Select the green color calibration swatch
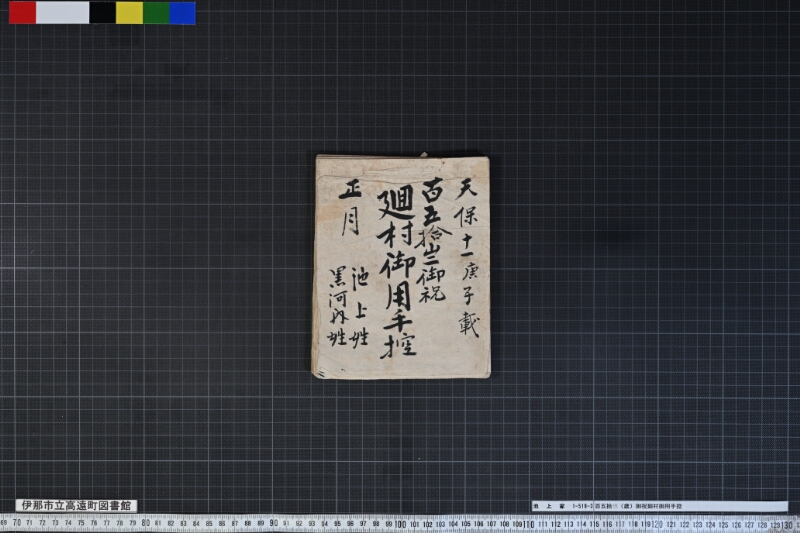This screenshot has height=533, width=800. tap(156, 12)
